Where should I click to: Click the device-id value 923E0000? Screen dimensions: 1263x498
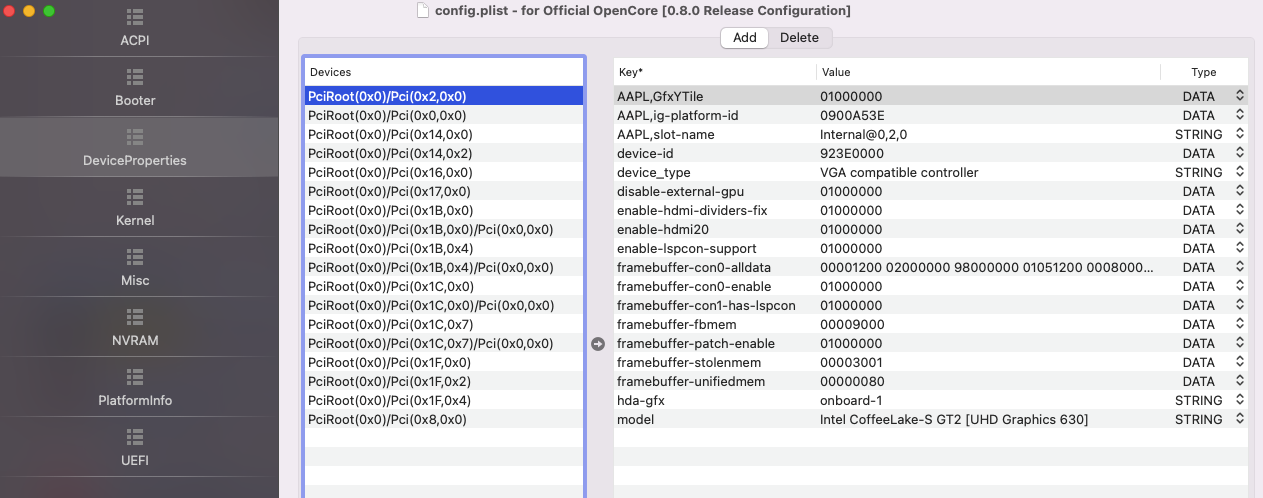(851, 153)
